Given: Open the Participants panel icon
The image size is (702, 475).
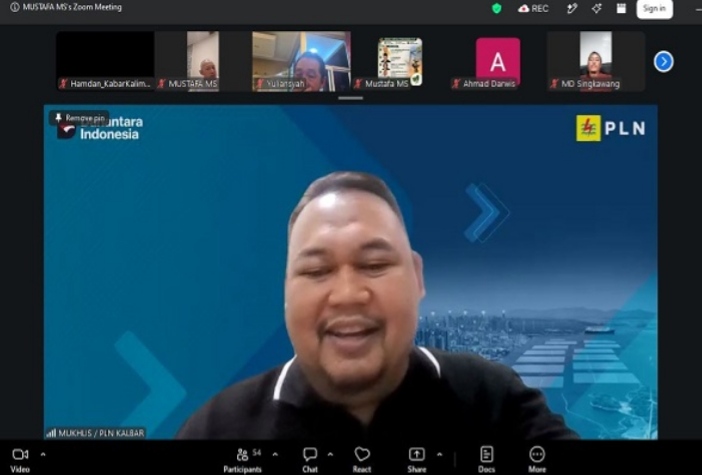Looking at the screenshot, I should [x=242, y=454].
